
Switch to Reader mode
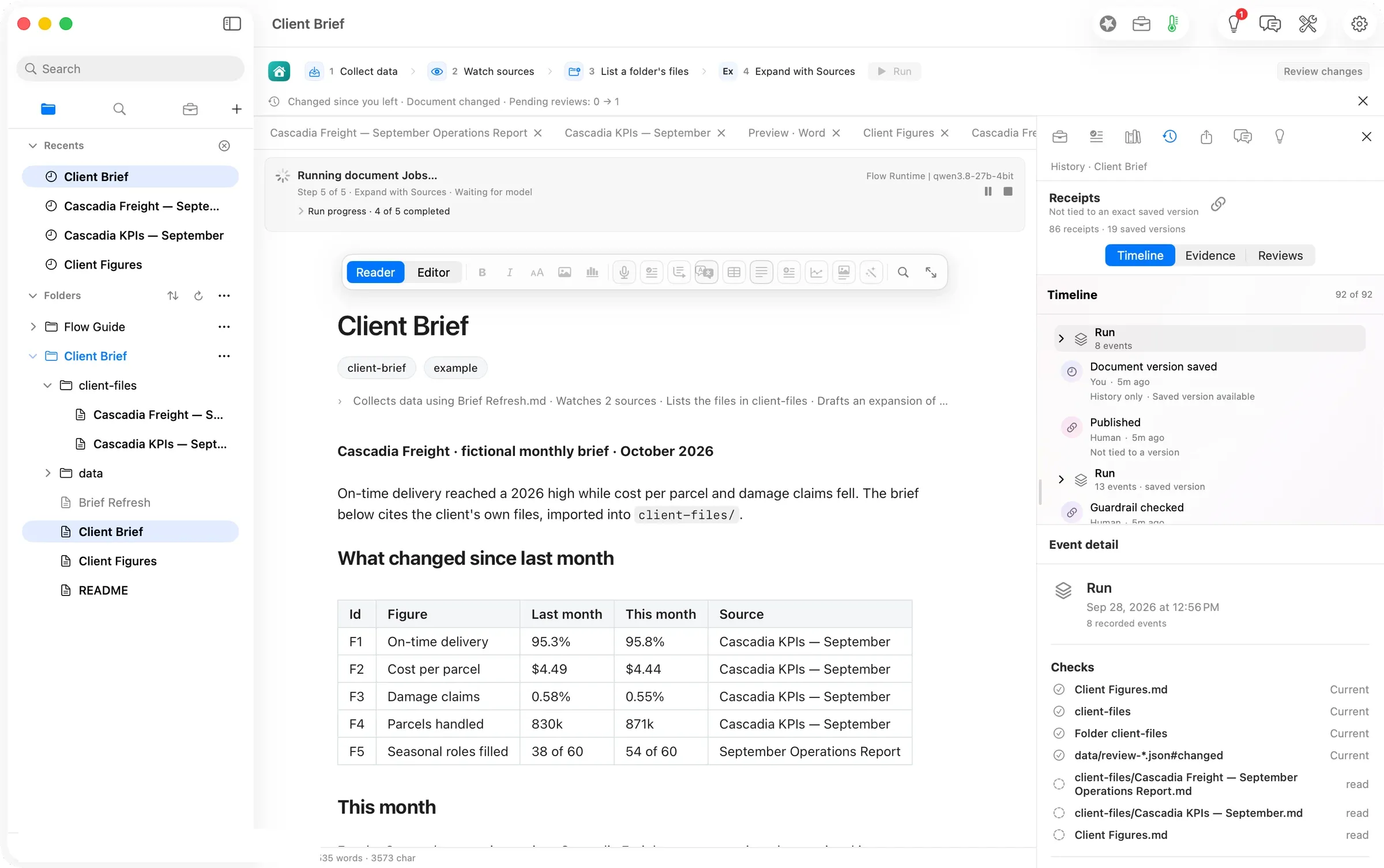[375, 273]
